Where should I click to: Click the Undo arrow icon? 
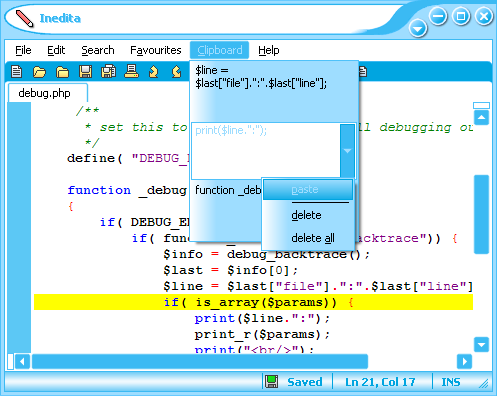point(154,72)
